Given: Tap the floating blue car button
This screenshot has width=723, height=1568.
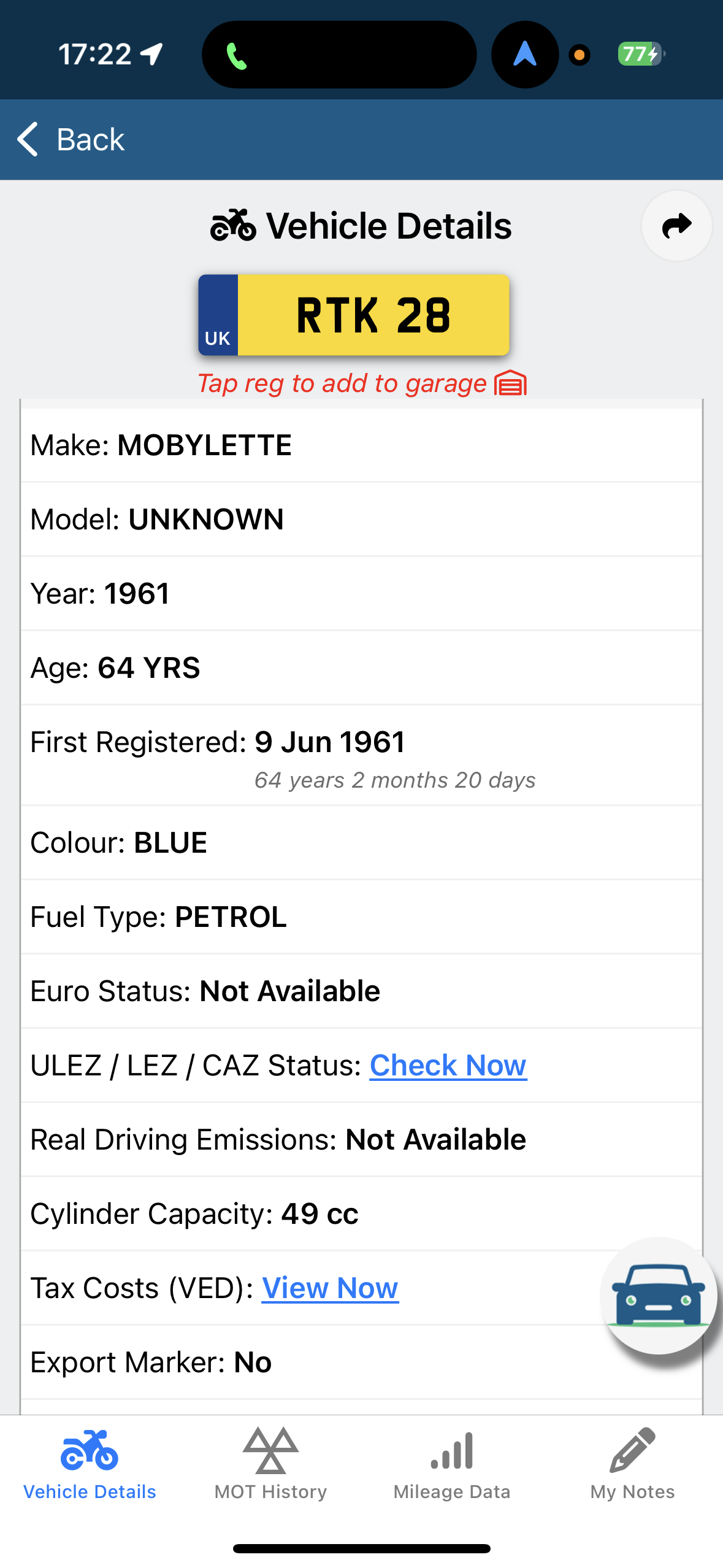Looking at the screenshot, I should click(659, 1296).
